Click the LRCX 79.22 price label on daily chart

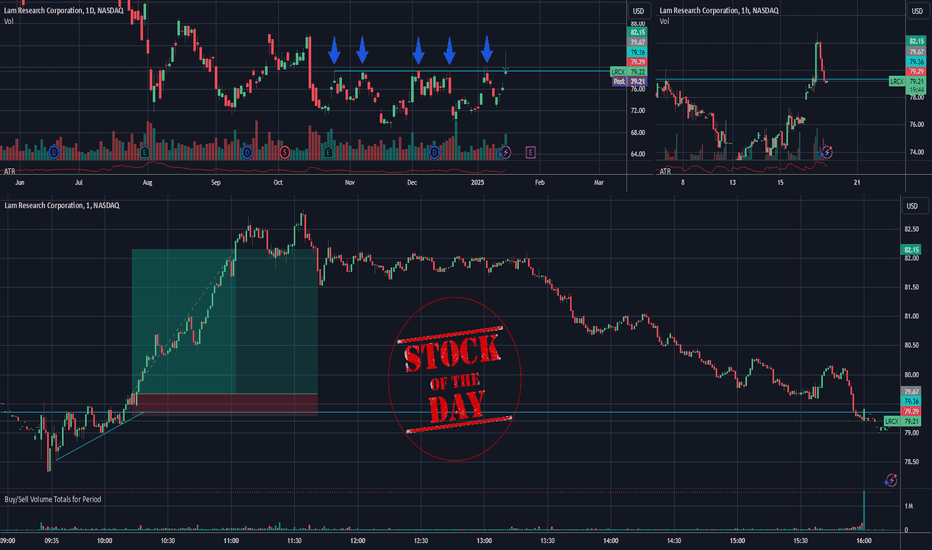pos(628,71)
